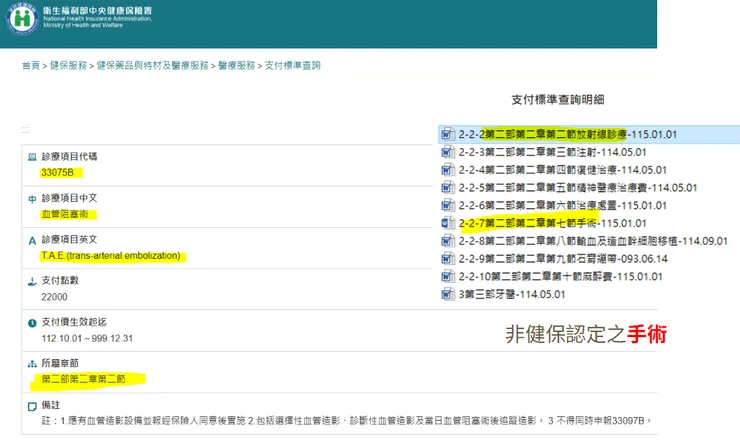Click Word icon beside 2-2-7 手術
This screenshot has height=445, width=740.
[447, 223]
